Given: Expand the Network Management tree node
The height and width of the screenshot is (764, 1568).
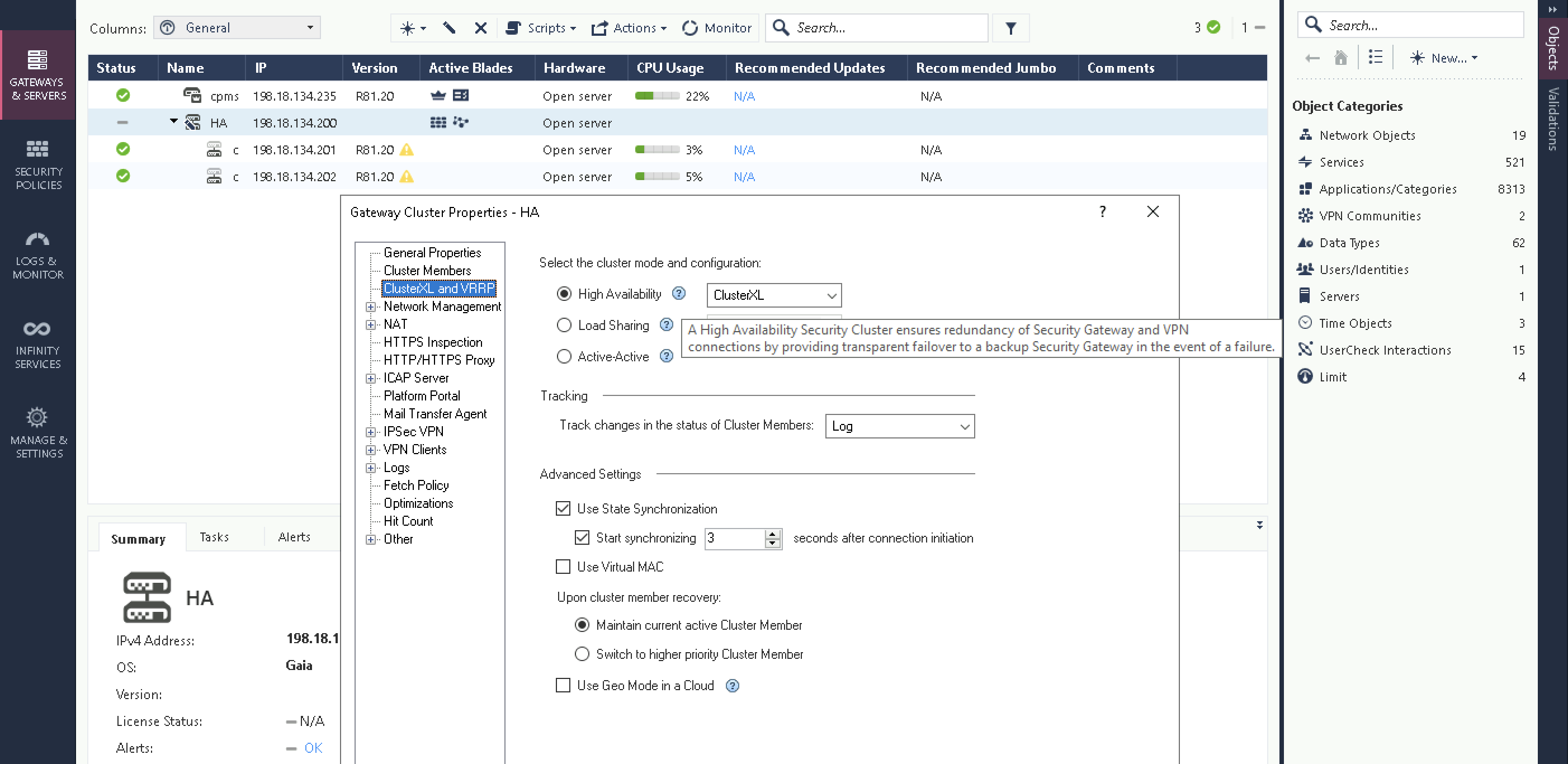Looking at the screenshot, I should 370,307.
